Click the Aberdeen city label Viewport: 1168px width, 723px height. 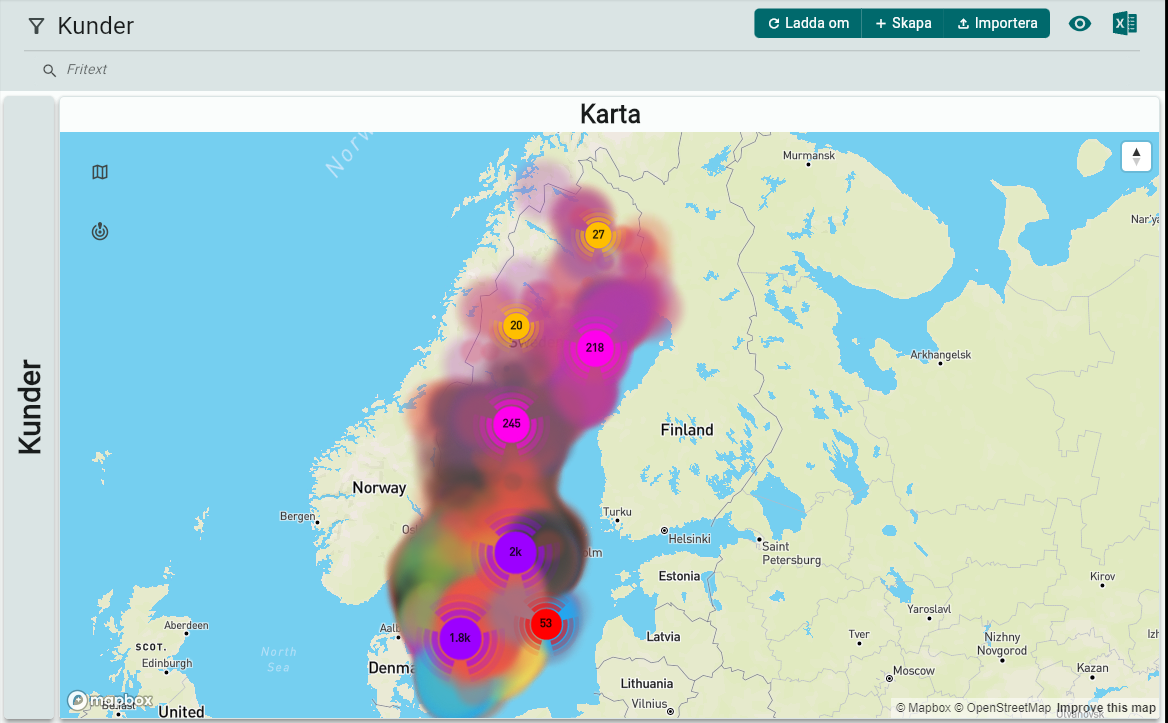click(x=186, y=625)
